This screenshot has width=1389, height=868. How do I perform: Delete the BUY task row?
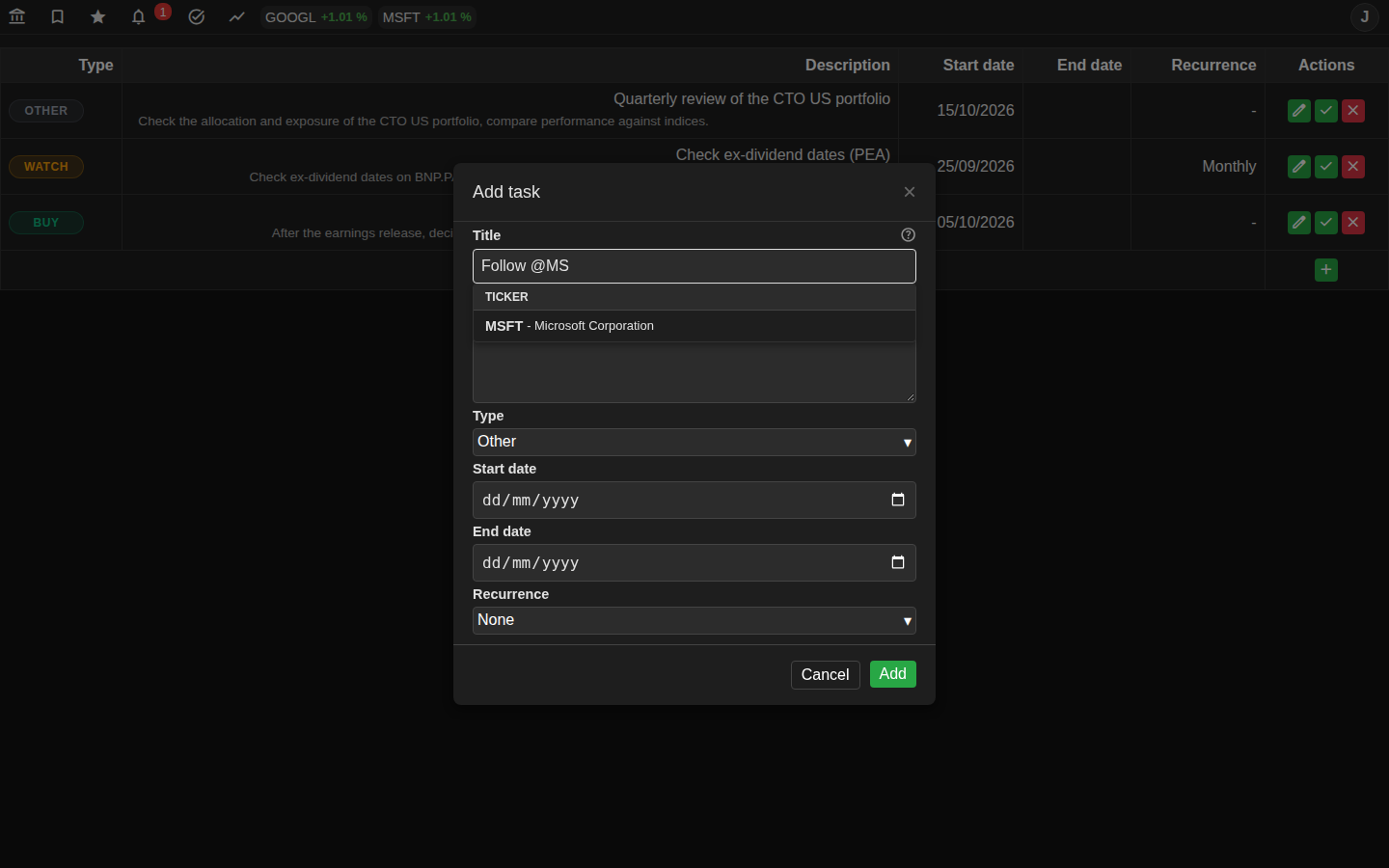pos(1353,223)
